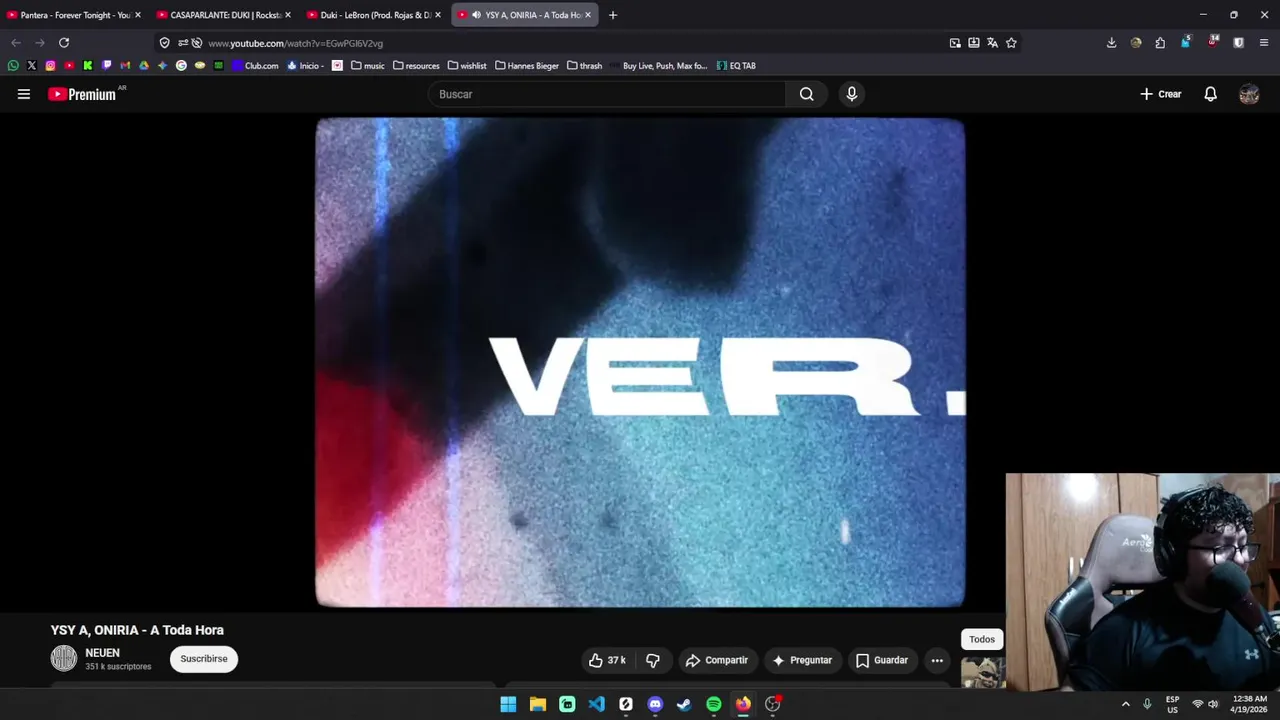Open the NEUEN channel name link
This screenshot has height=720, width=1280.
[x=102, y=653]
